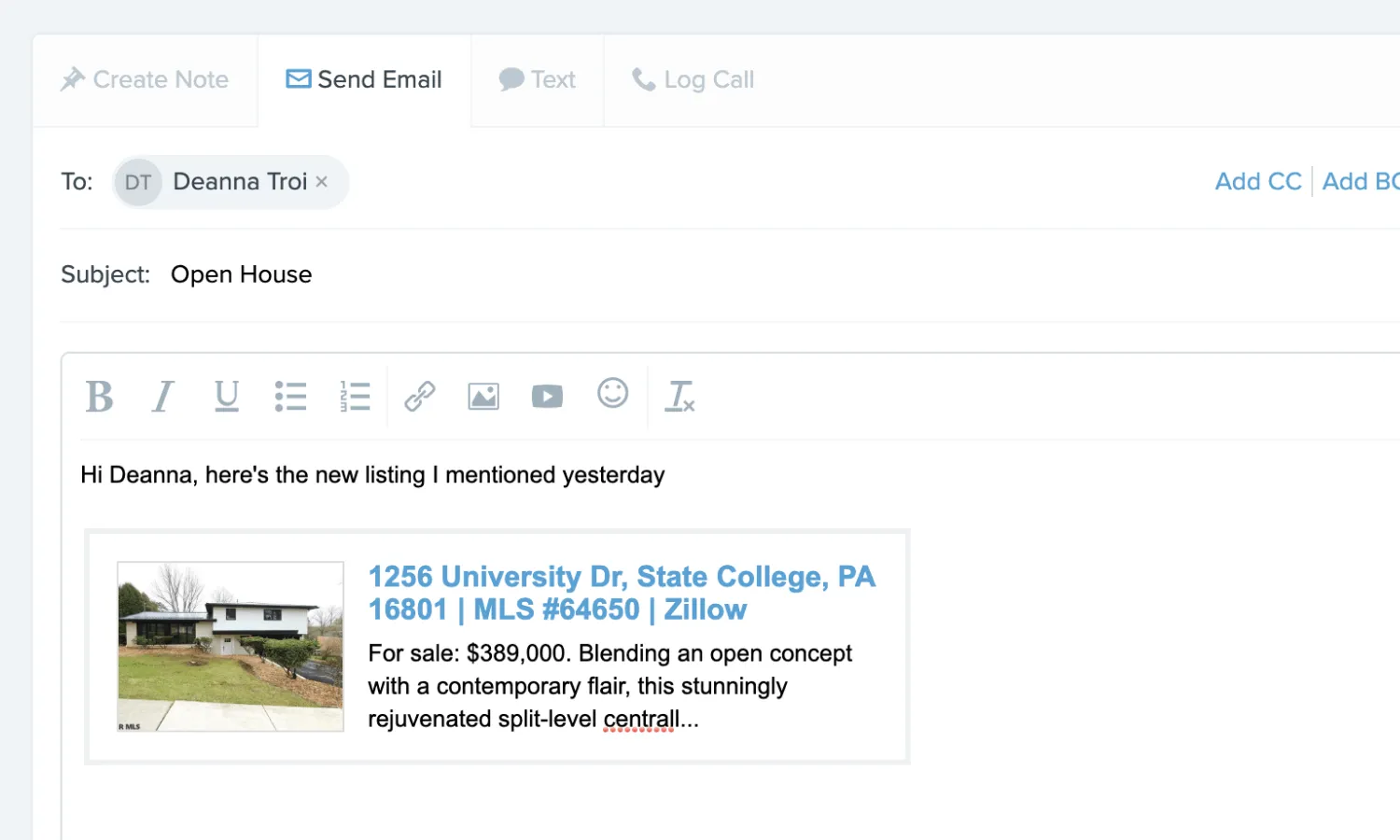
Task: Toggle bold text formatting
Action: tap(100, 396)
